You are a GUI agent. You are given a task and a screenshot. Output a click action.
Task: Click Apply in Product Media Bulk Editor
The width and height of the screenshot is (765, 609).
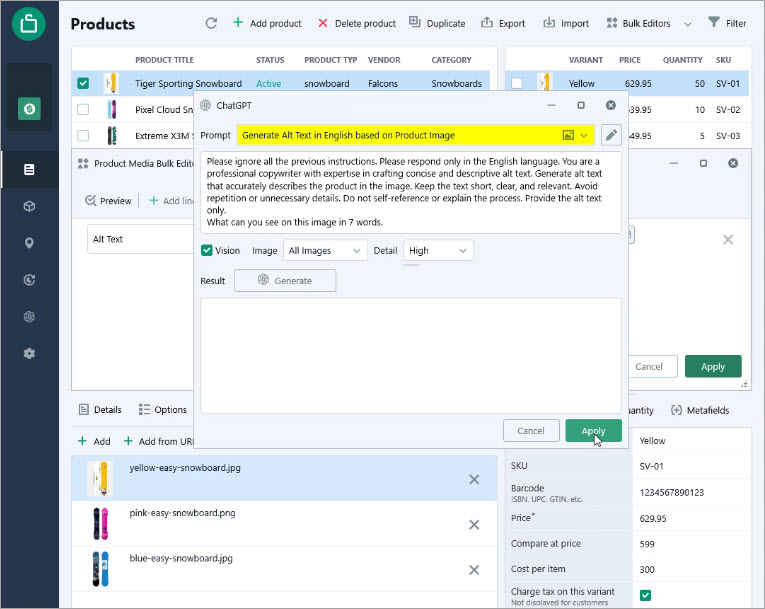[713, 366]
